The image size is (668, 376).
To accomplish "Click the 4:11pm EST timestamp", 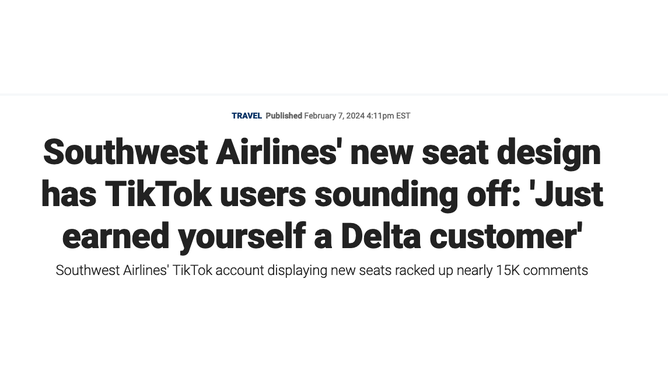I will [388, 116].
